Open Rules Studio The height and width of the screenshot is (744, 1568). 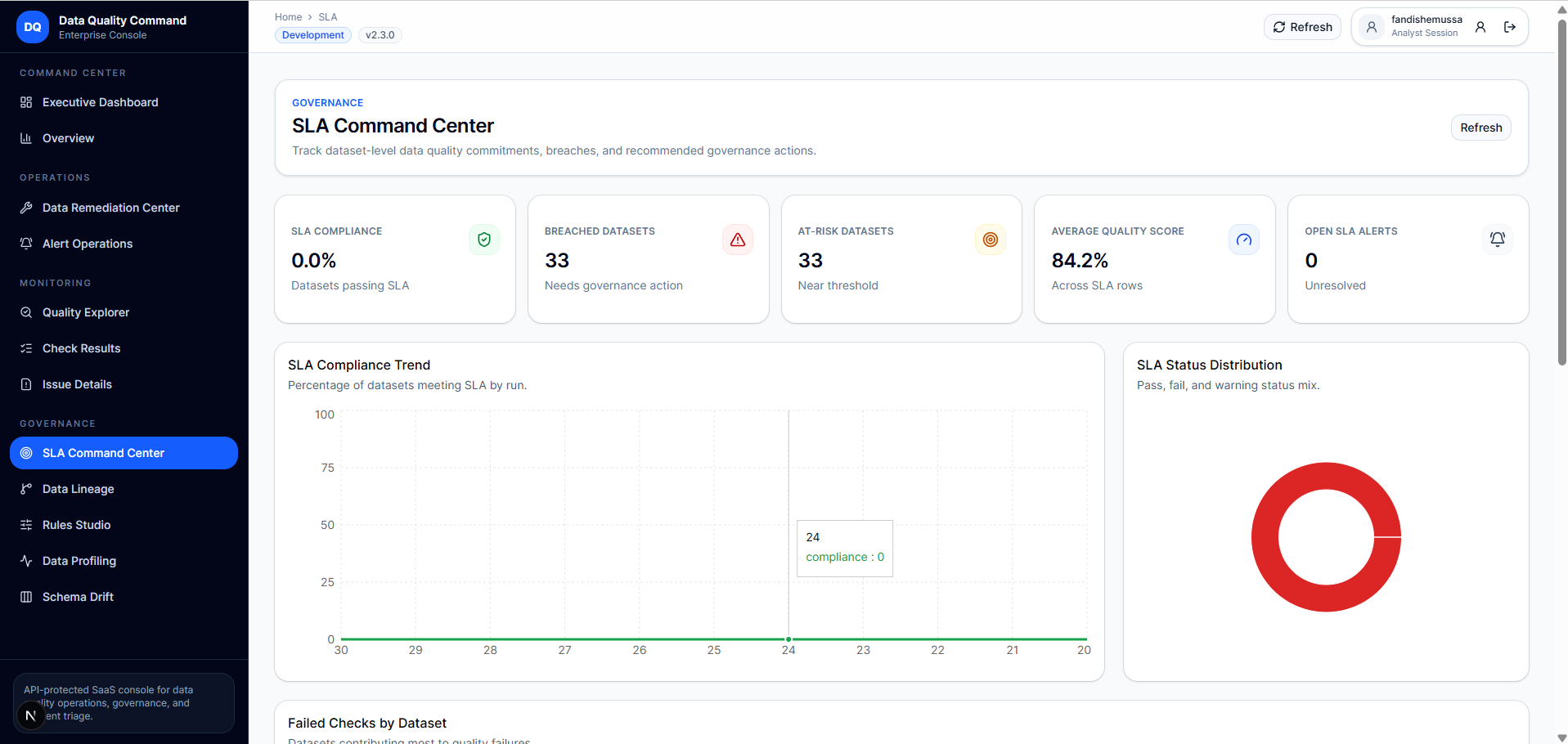[124, 525]
